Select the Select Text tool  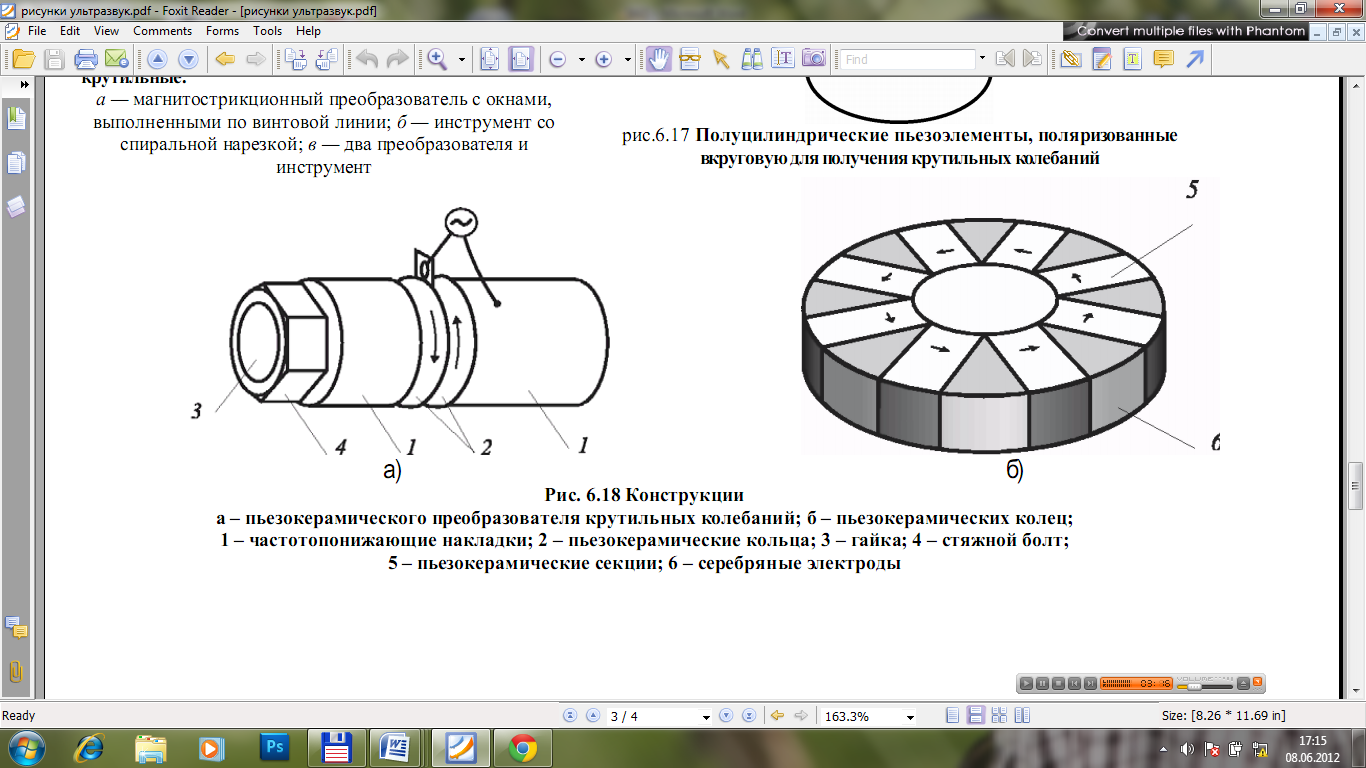(x=783, y=59)
